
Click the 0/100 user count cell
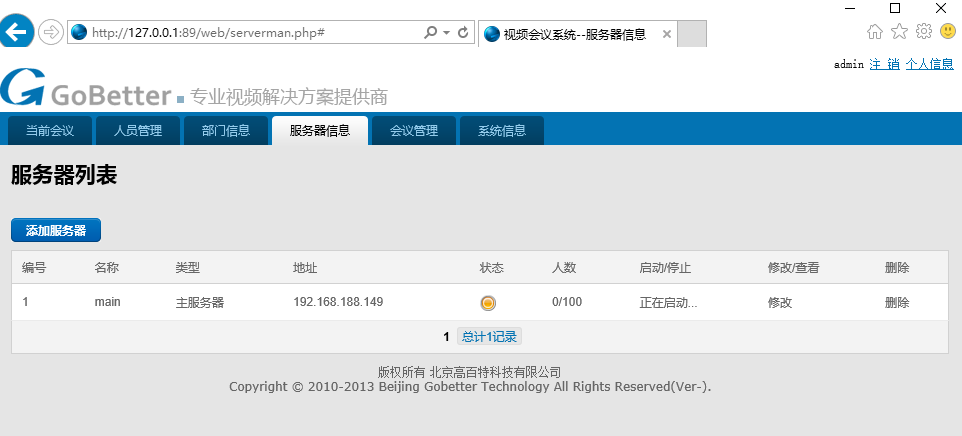point(568,302)
